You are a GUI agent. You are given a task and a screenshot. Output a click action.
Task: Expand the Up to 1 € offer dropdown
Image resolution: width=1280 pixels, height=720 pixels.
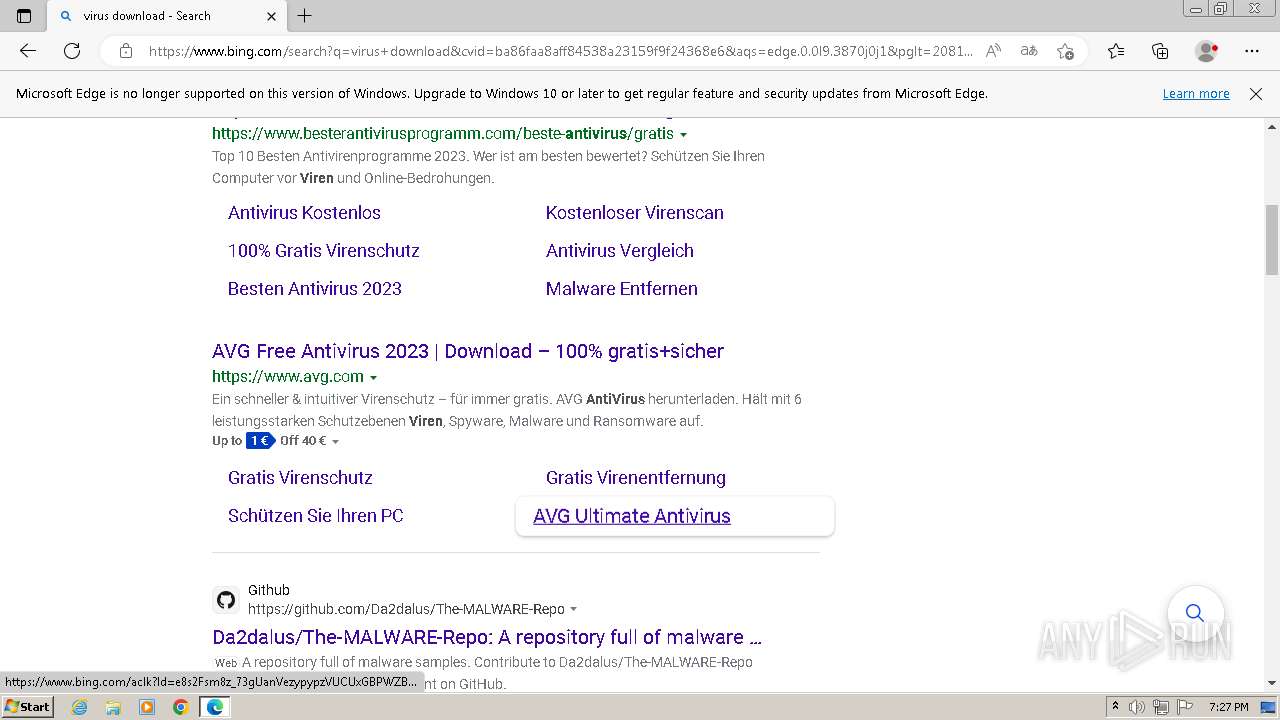click(x=335, y=441)
